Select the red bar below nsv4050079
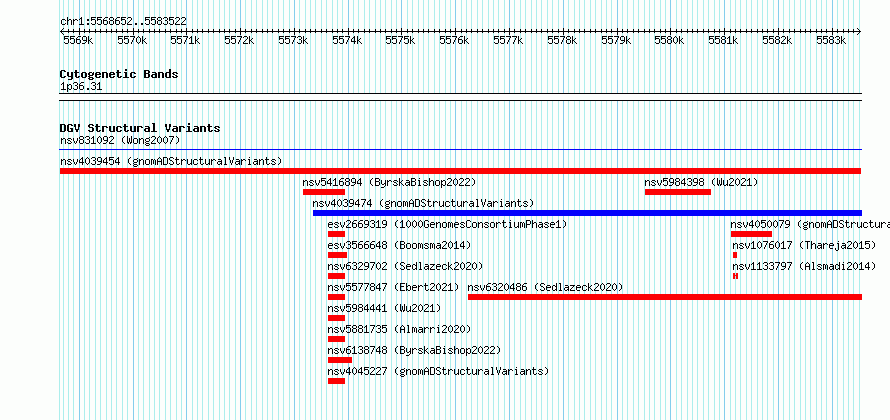Screen dimensions: 890x420 pos(752,234)
